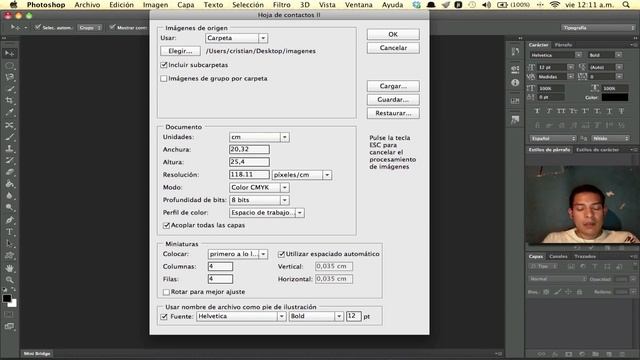Open the Tipografía workspace switcher
640x360 pixels.
(x=598, y=28)
